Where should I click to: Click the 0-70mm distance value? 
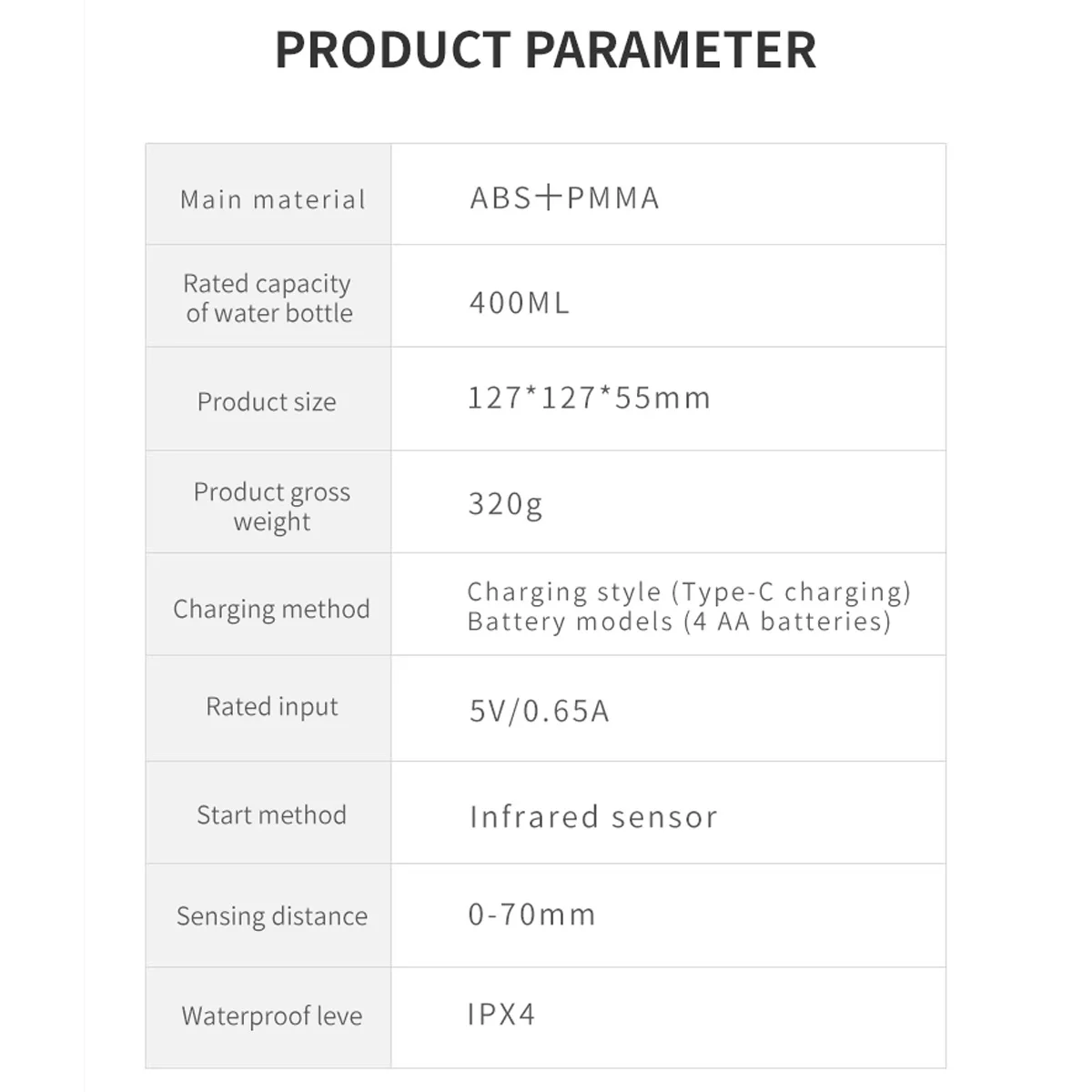(x=531, y=914)
